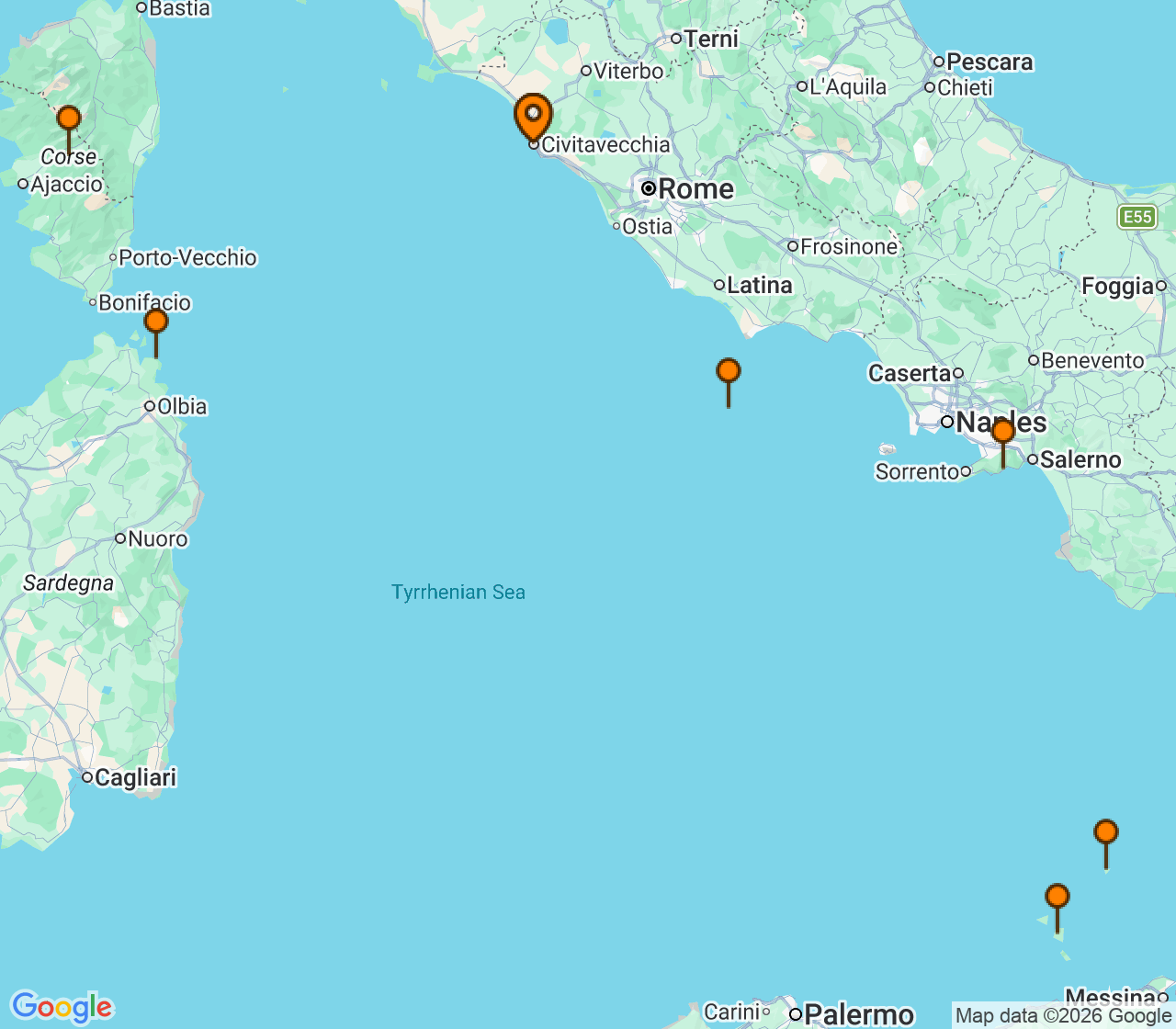The height and width of the screenshot is (1029, 1176).
Task: Click the Latina label
Action: tap(760, 285)
